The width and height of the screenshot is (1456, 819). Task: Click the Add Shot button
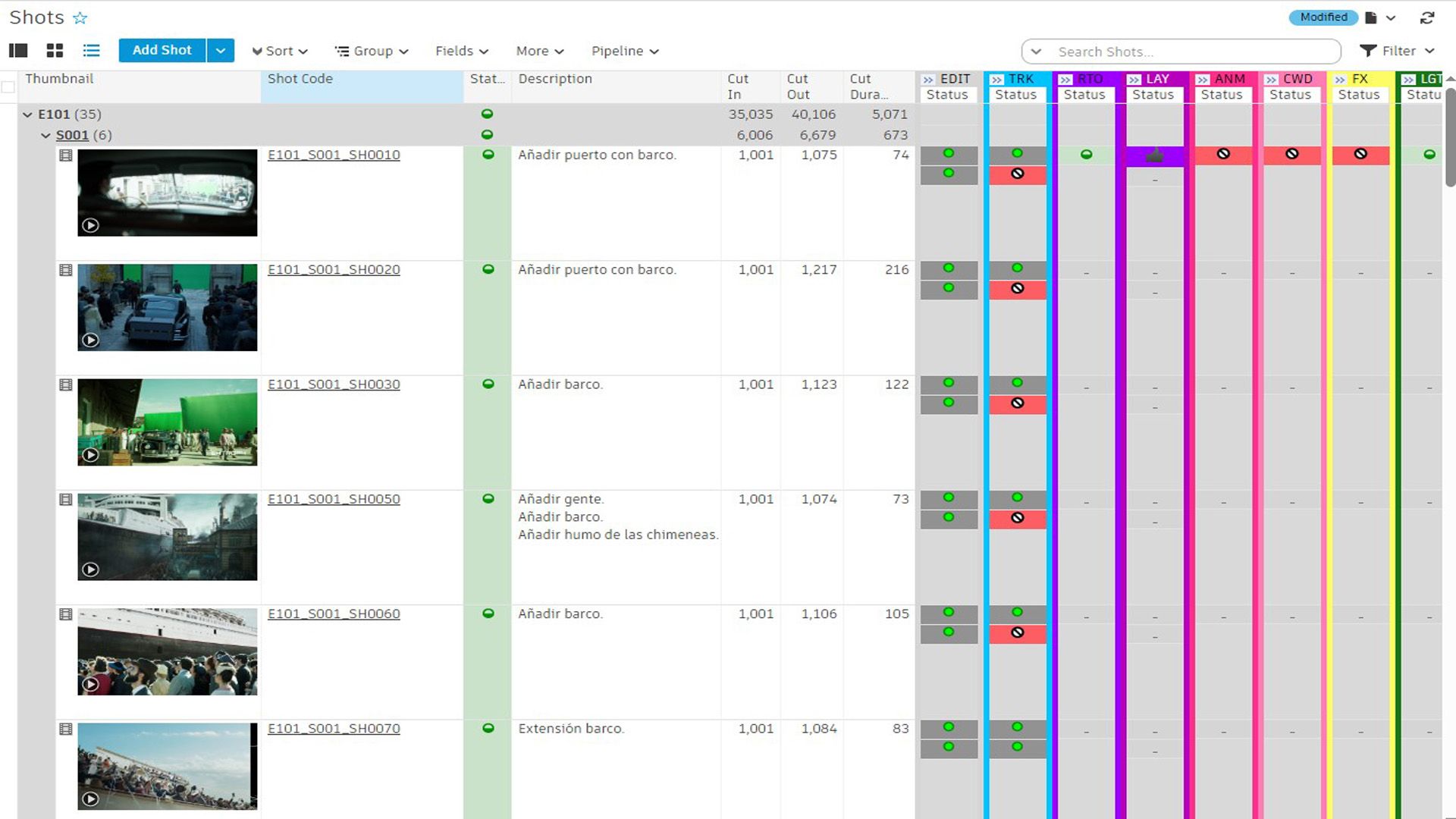pyautogui.click(x=162, y=51)
